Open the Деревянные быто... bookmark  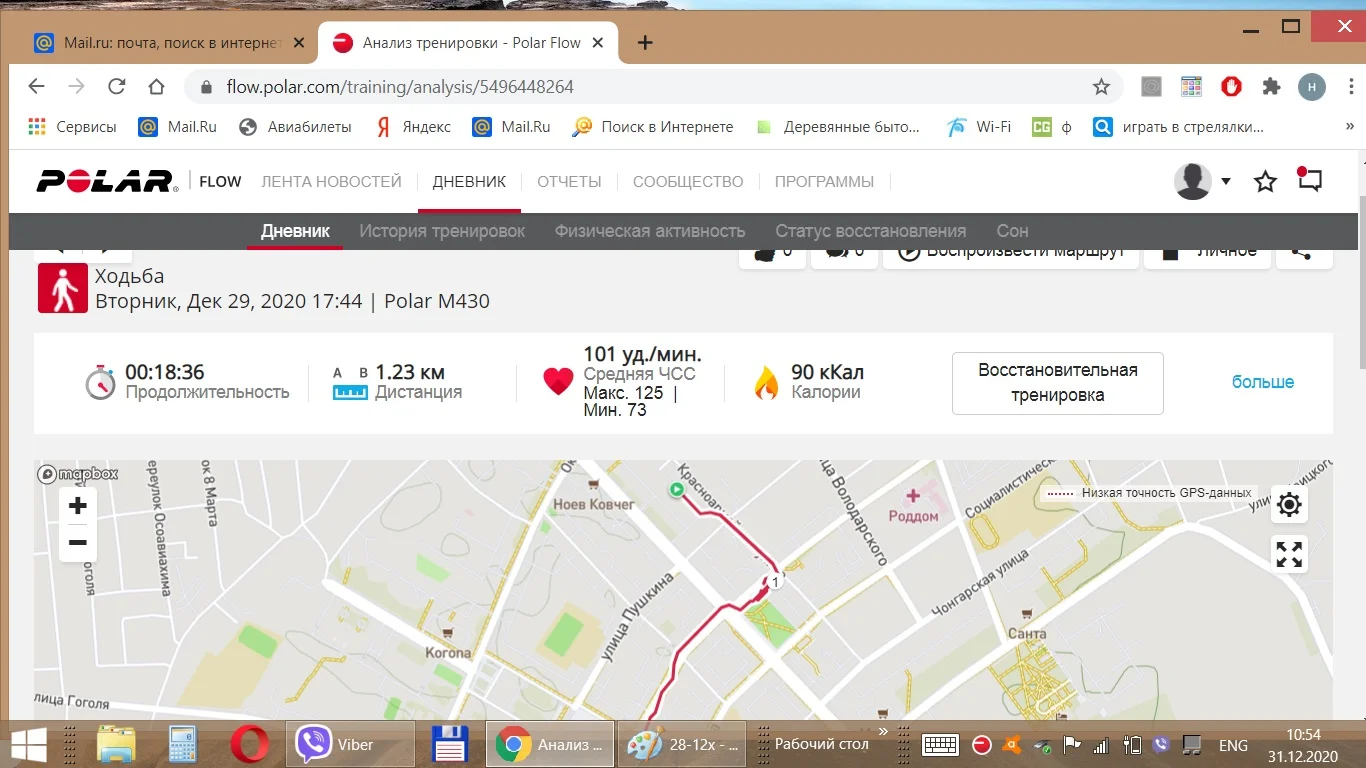(x=838, y=127)
